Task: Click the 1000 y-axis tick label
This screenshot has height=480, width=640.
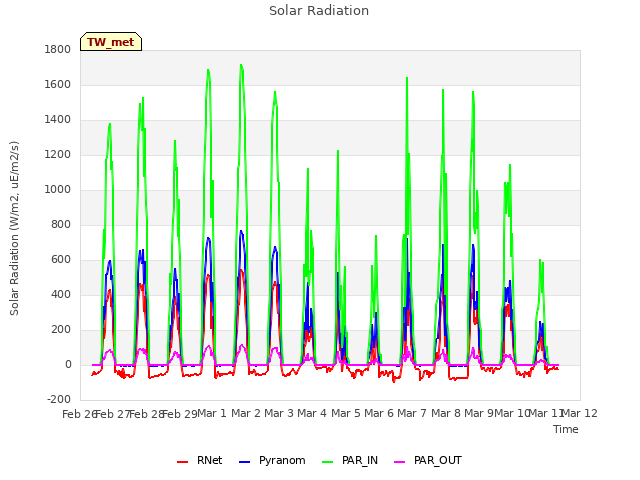Action: (x=58, y=189)
